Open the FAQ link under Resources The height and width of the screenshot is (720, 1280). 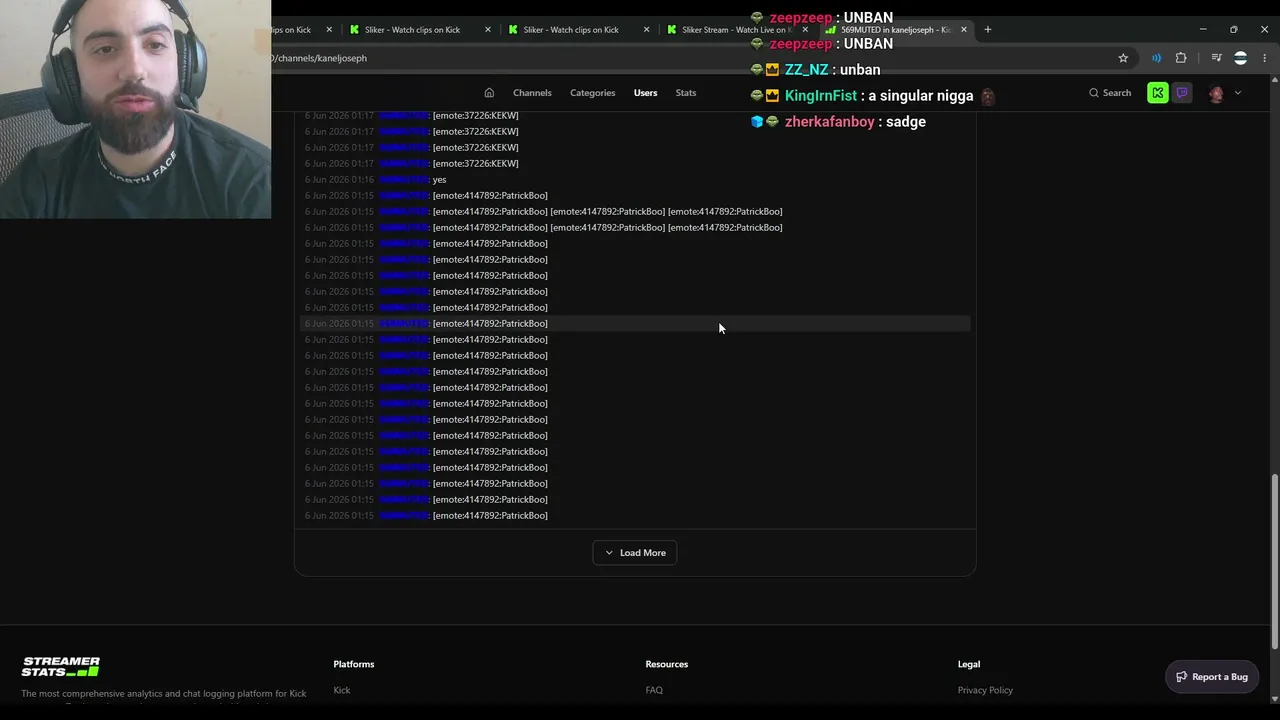click(654, 690)
